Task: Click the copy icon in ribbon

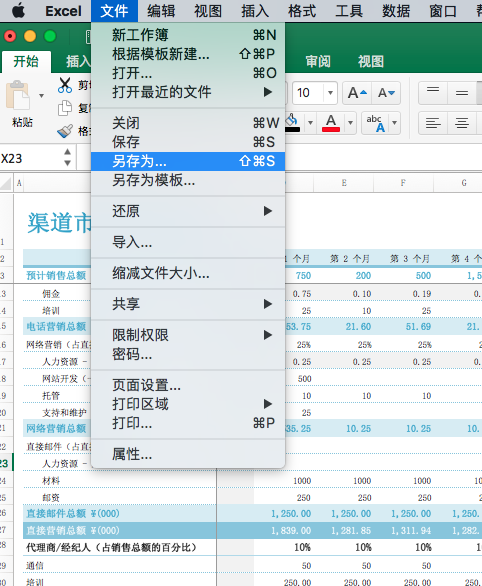Action: 65,108
